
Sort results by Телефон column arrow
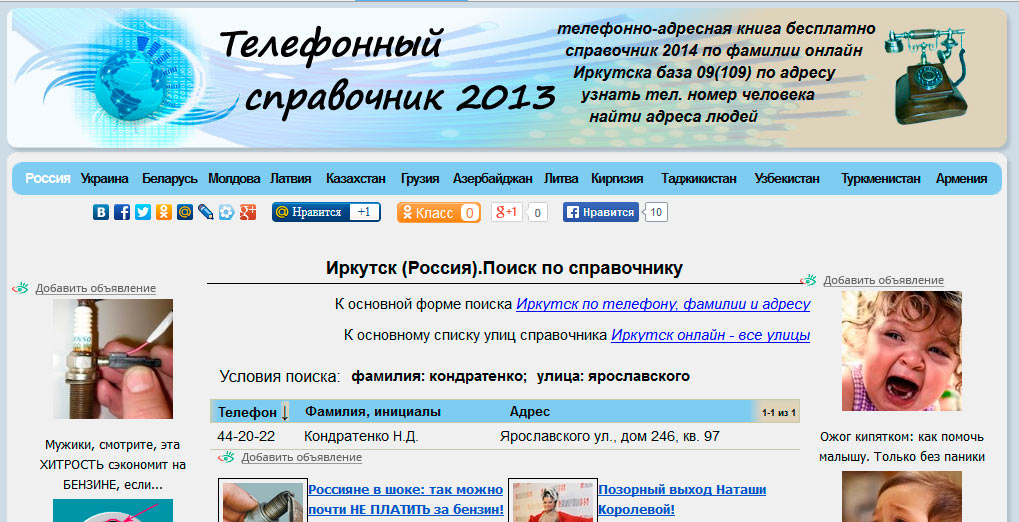pos(285,412)
